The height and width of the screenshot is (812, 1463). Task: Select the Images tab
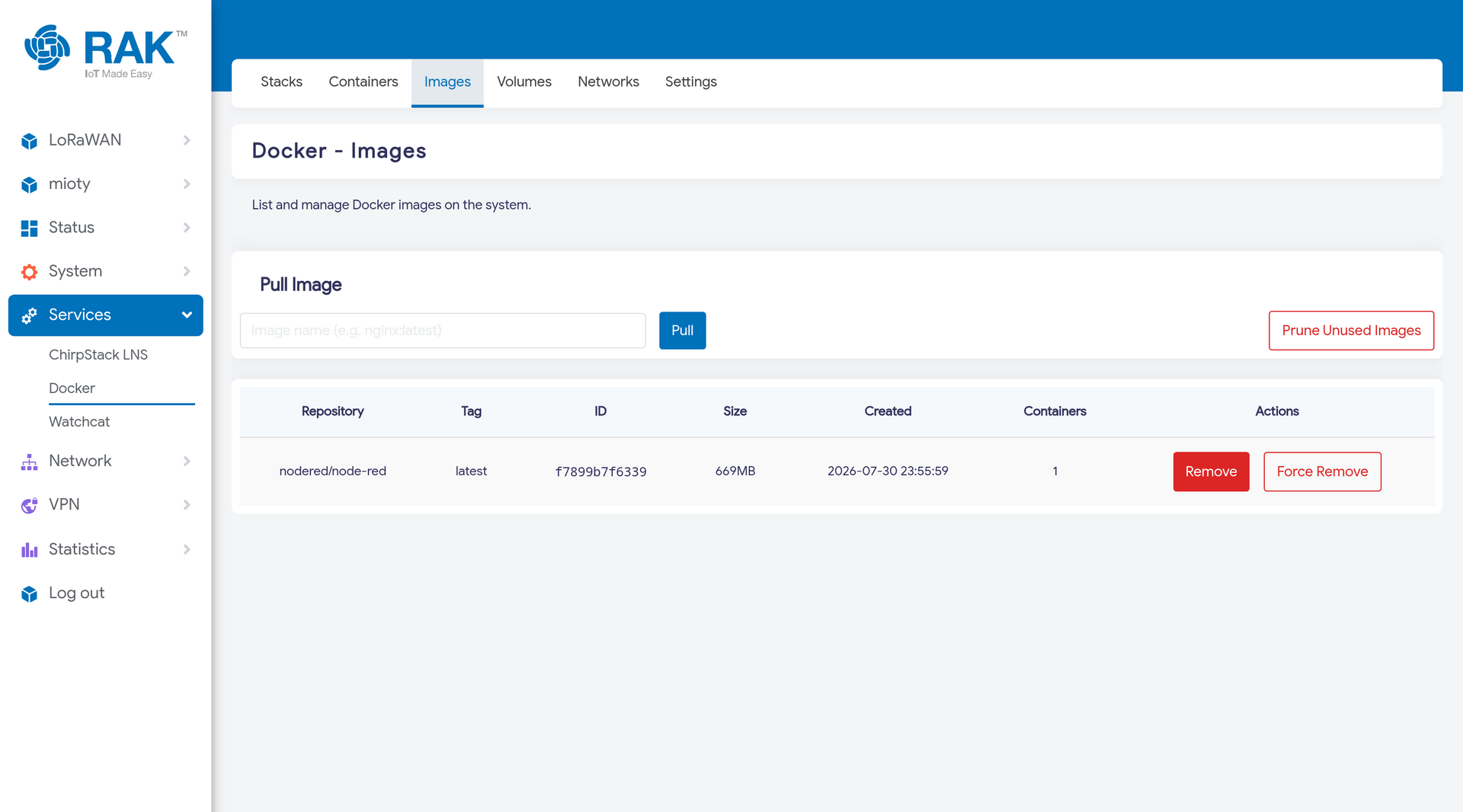coord(447,82)
